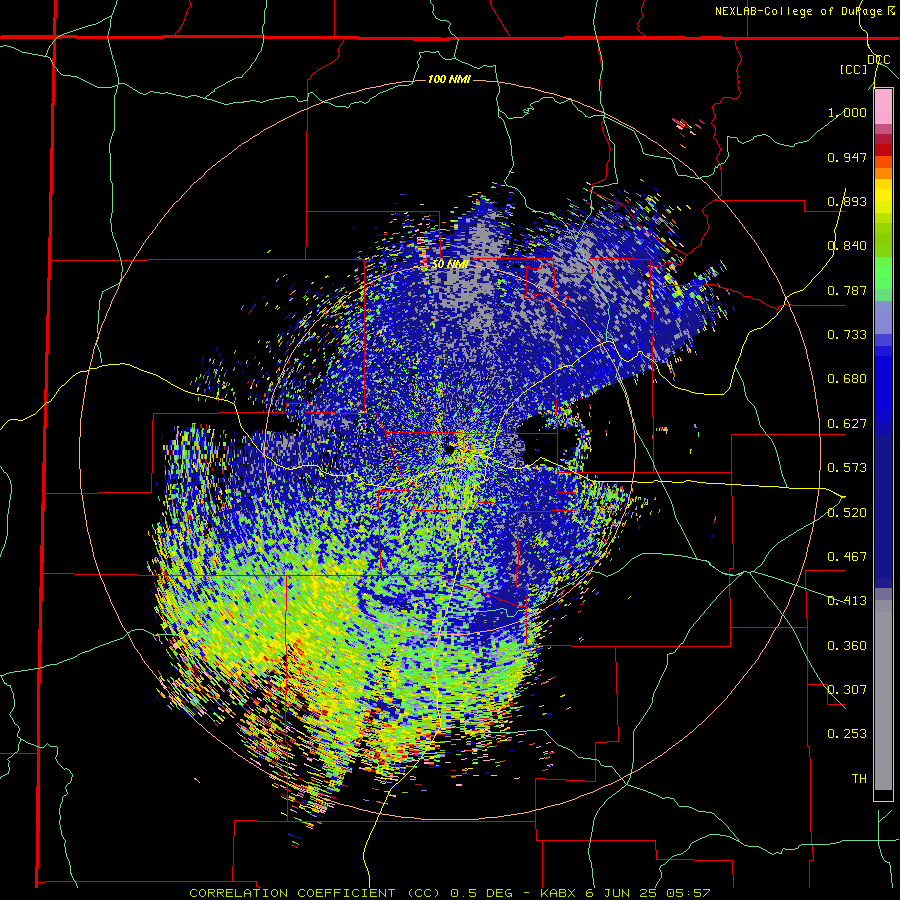This screenshot has width=900, height=900.
Task: Click the DCC label above the legend
Action: 878,60
